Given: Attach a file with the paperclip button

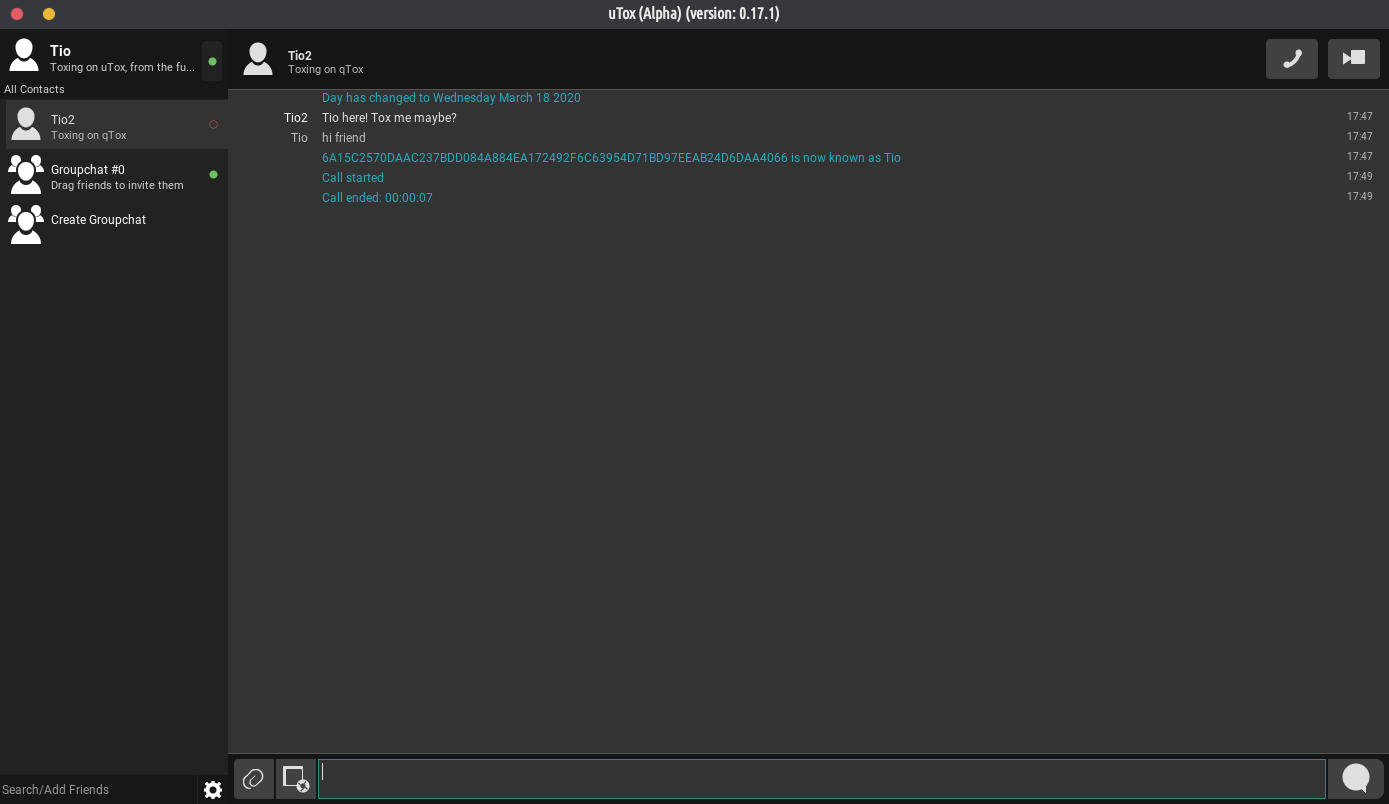Looking at the screenshot, I should coord(253,778).
